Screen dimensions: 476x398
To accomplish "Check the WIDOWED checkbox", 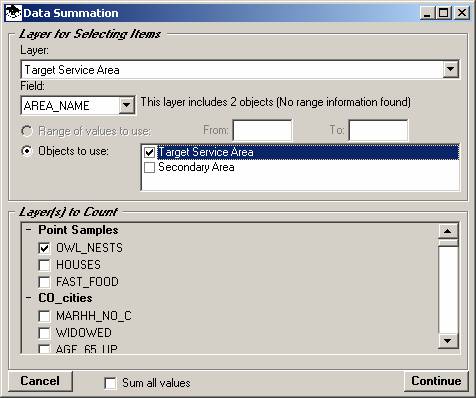I will coord(44,333).
